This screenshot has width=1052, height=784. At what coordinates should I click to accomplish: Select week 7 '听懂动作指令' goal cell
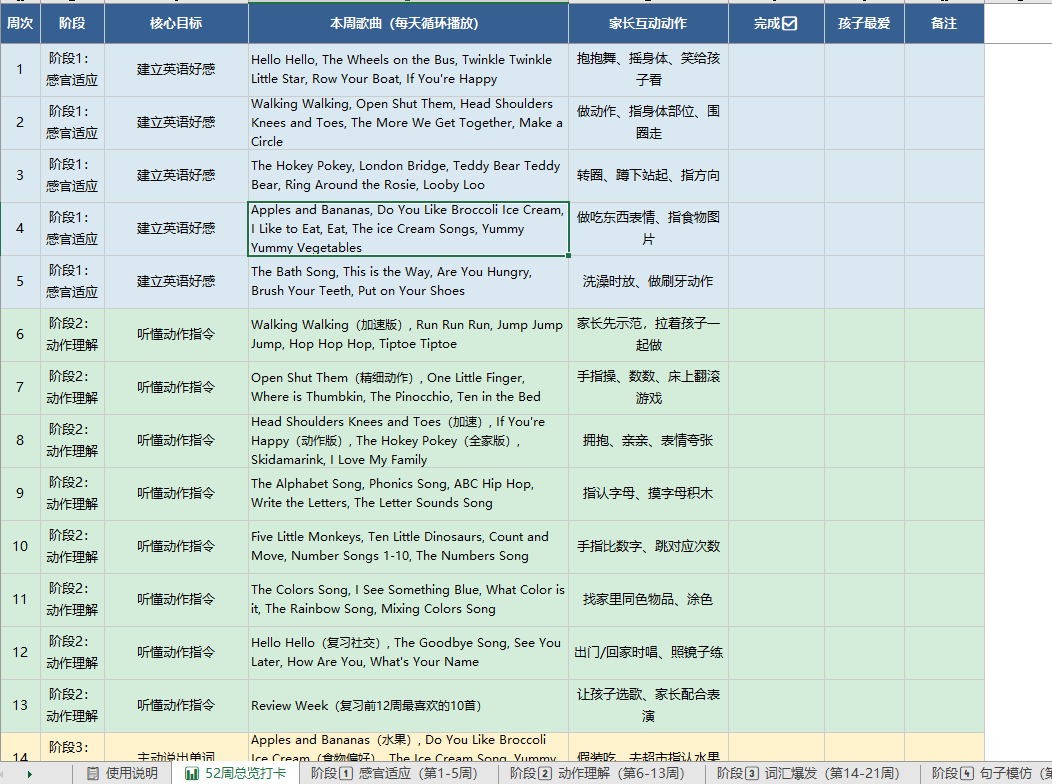(x=176, y=388)
